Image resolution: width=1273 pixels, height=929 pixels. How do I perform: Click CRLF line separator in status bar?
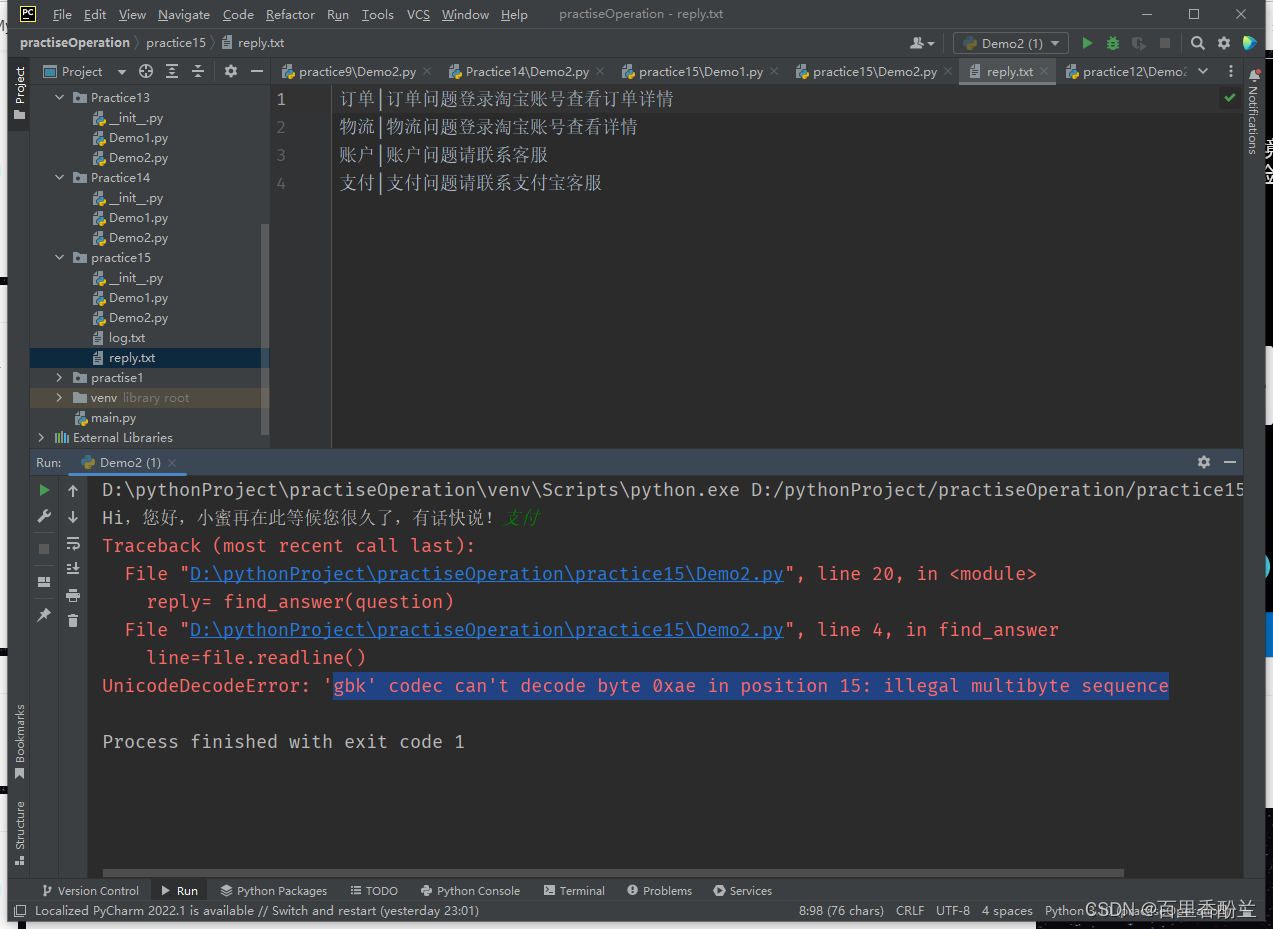(910, 910)
